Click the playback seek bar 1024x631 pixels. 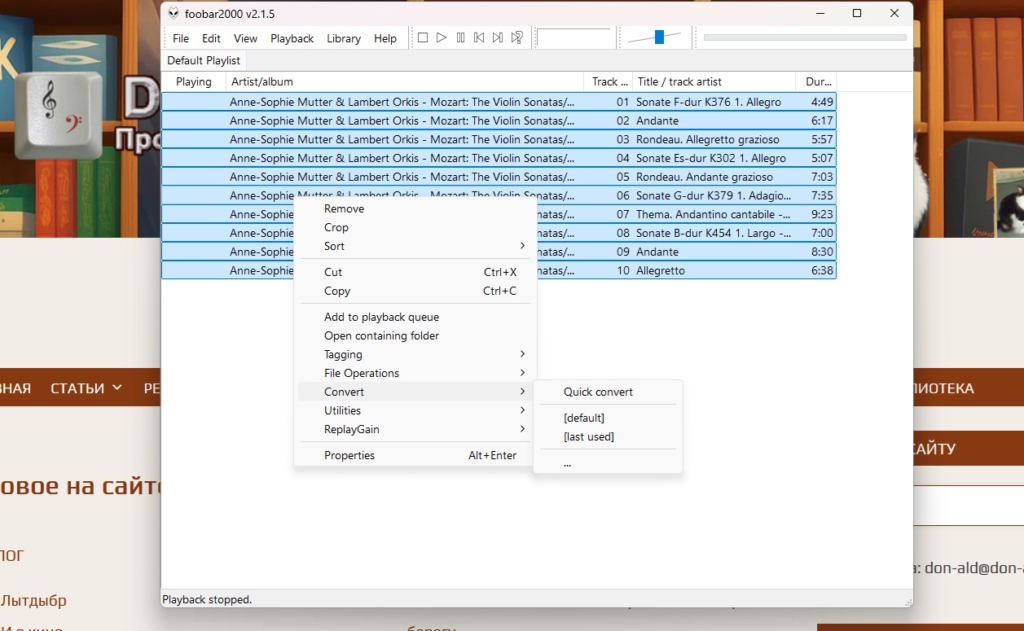pyautogui.click(x=804, y=38)
